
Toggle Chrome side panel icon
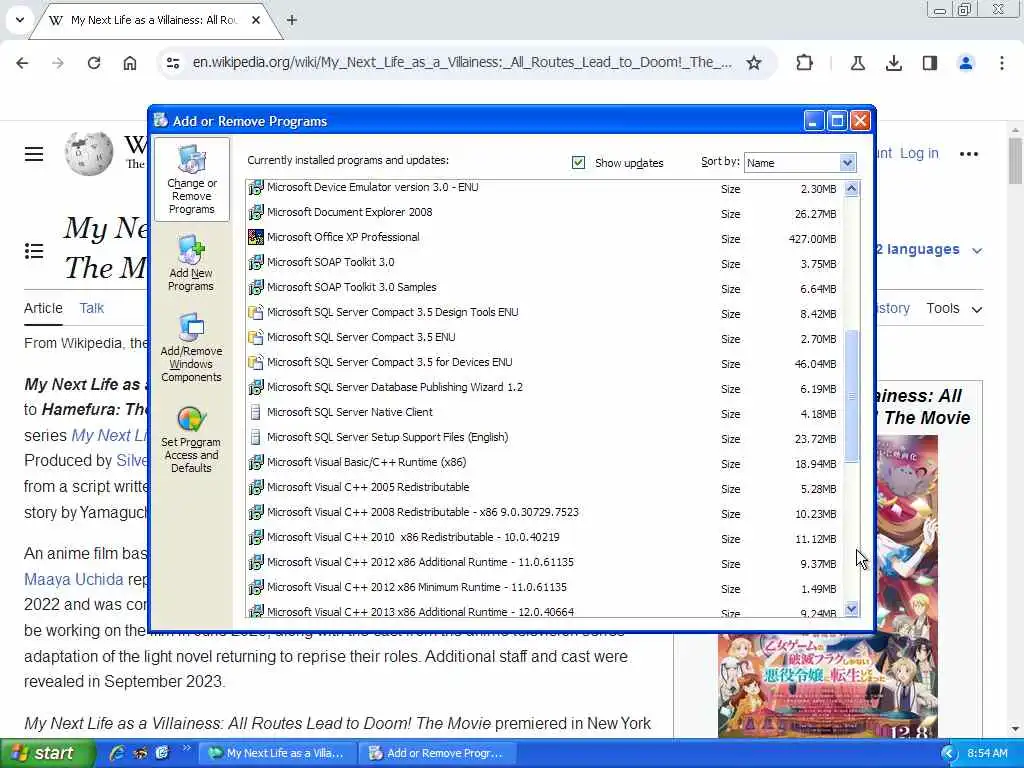coord(930,63)
